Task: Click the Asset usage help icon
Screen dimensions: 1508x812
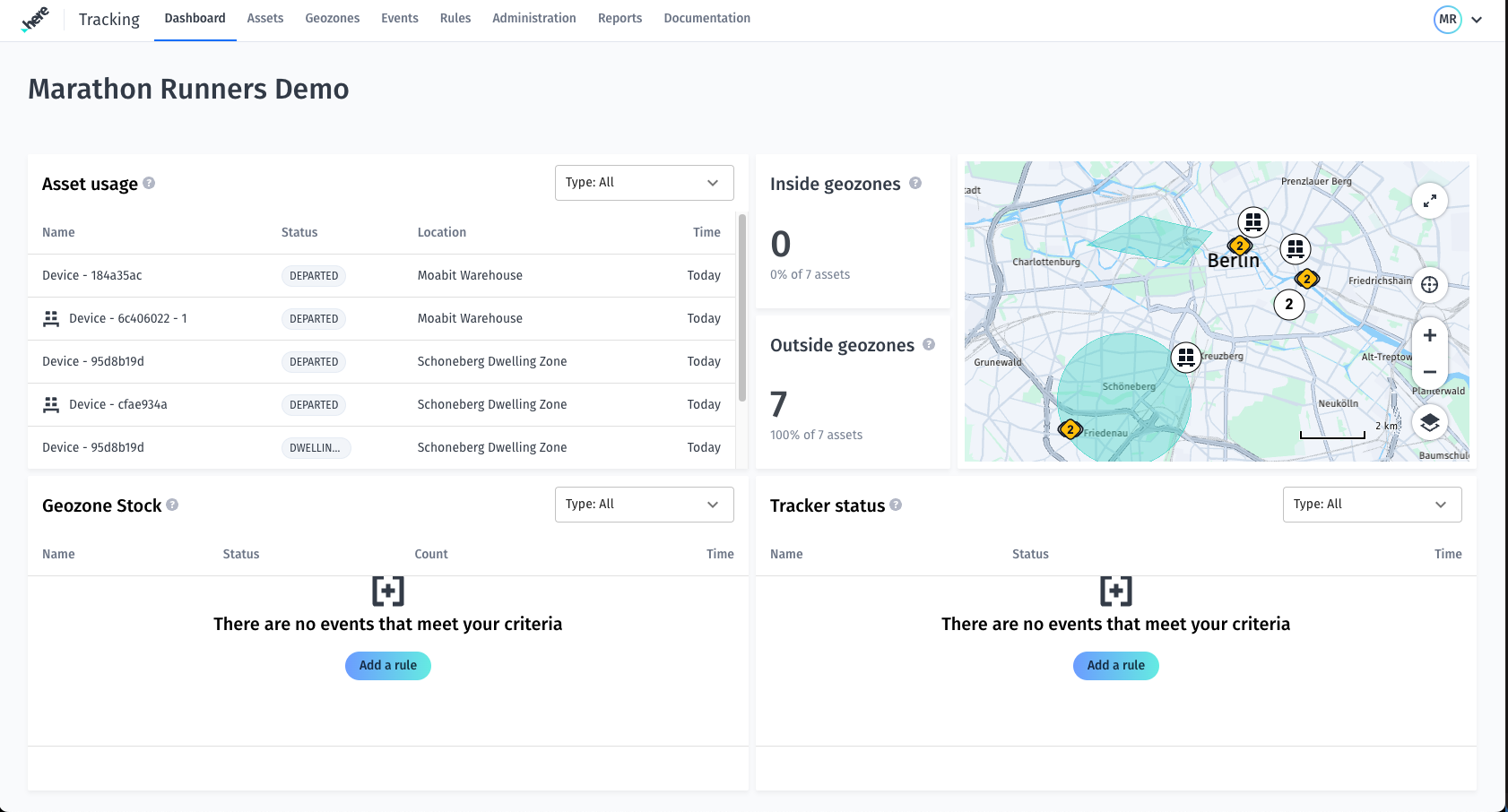Action: click(x=149, y=183)
